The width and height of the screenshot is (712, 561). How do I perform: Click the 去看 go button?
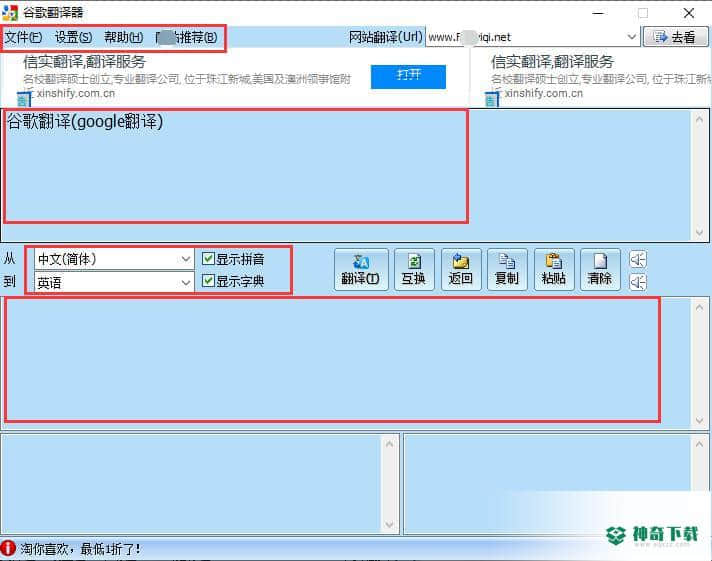tap(676, 37)
